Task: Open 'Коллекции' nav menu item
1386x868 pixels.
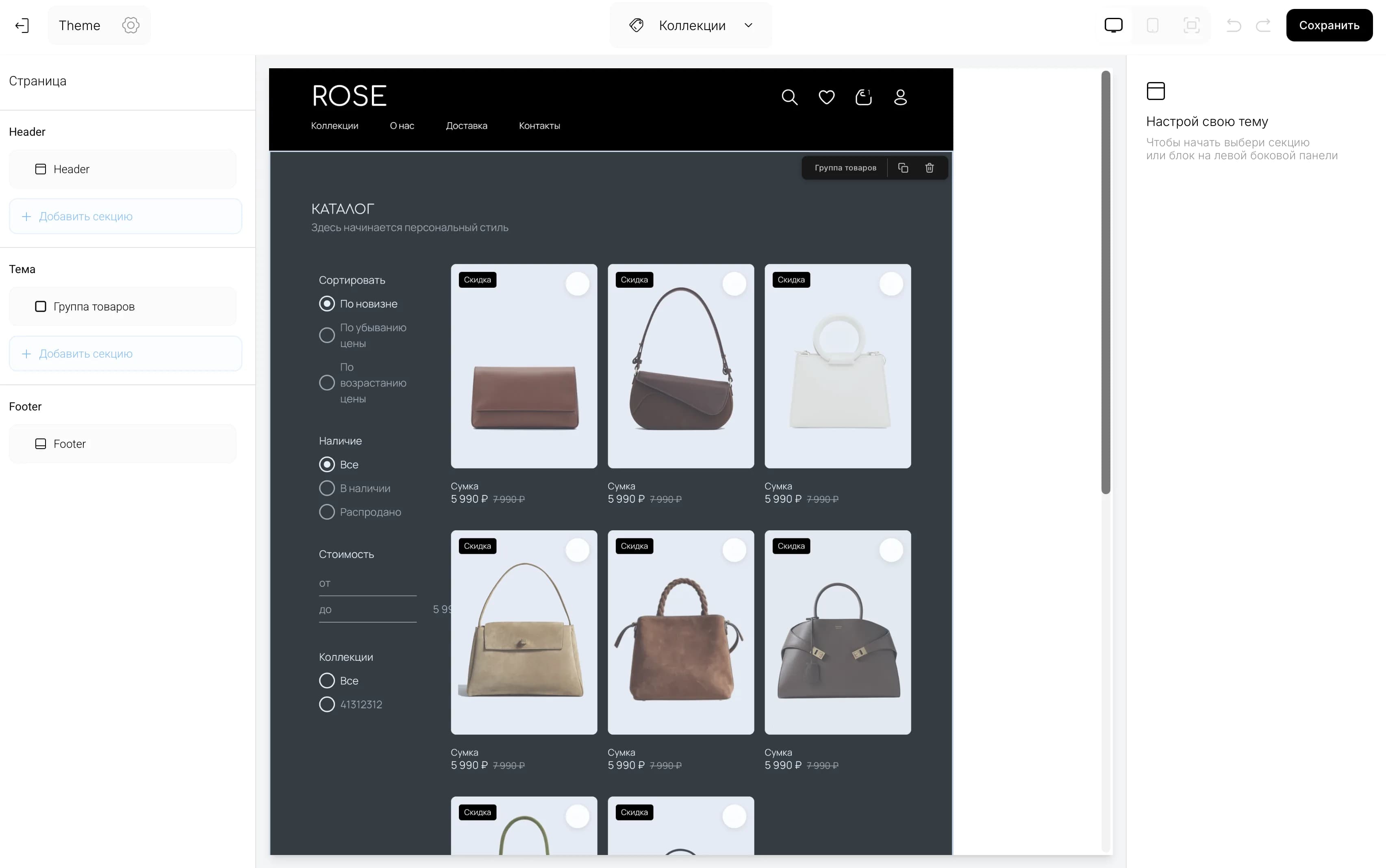Action: tap(334, 126)
